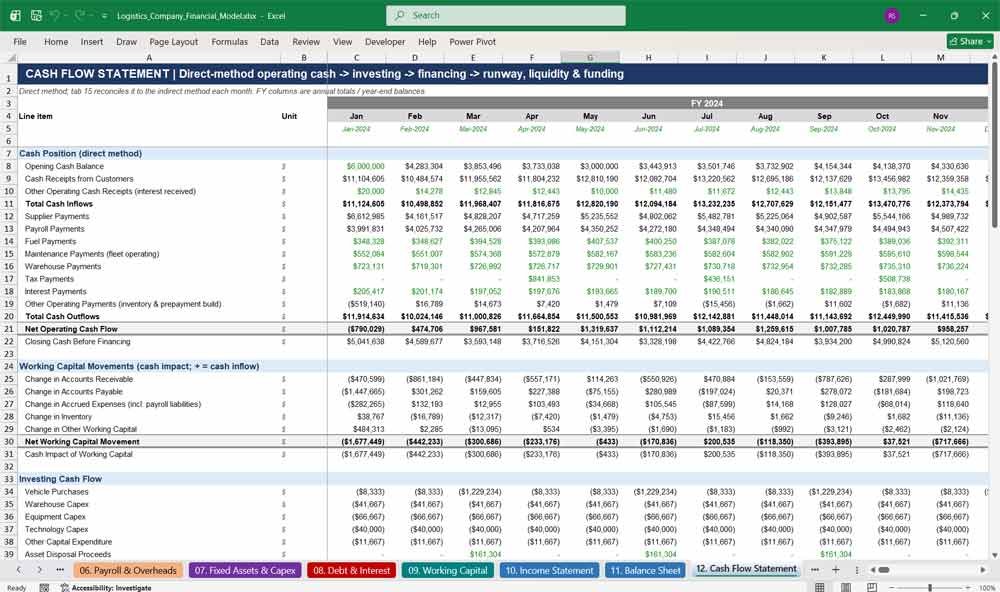Click vertical scrollbar down arrow
This screenshot has width=1000, height=592.
pyautogui.click(x=994, y=556)
